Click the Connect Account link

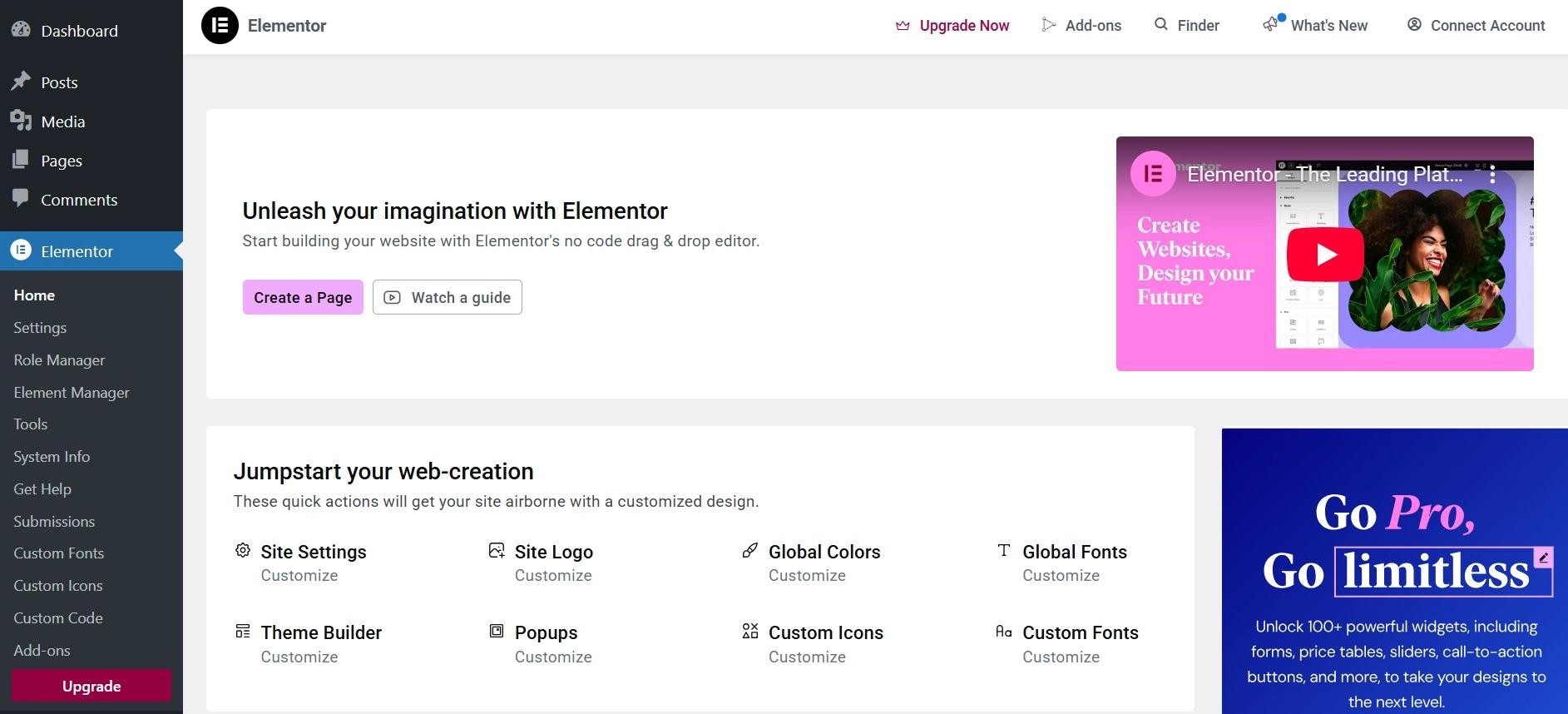point(1487,26)
